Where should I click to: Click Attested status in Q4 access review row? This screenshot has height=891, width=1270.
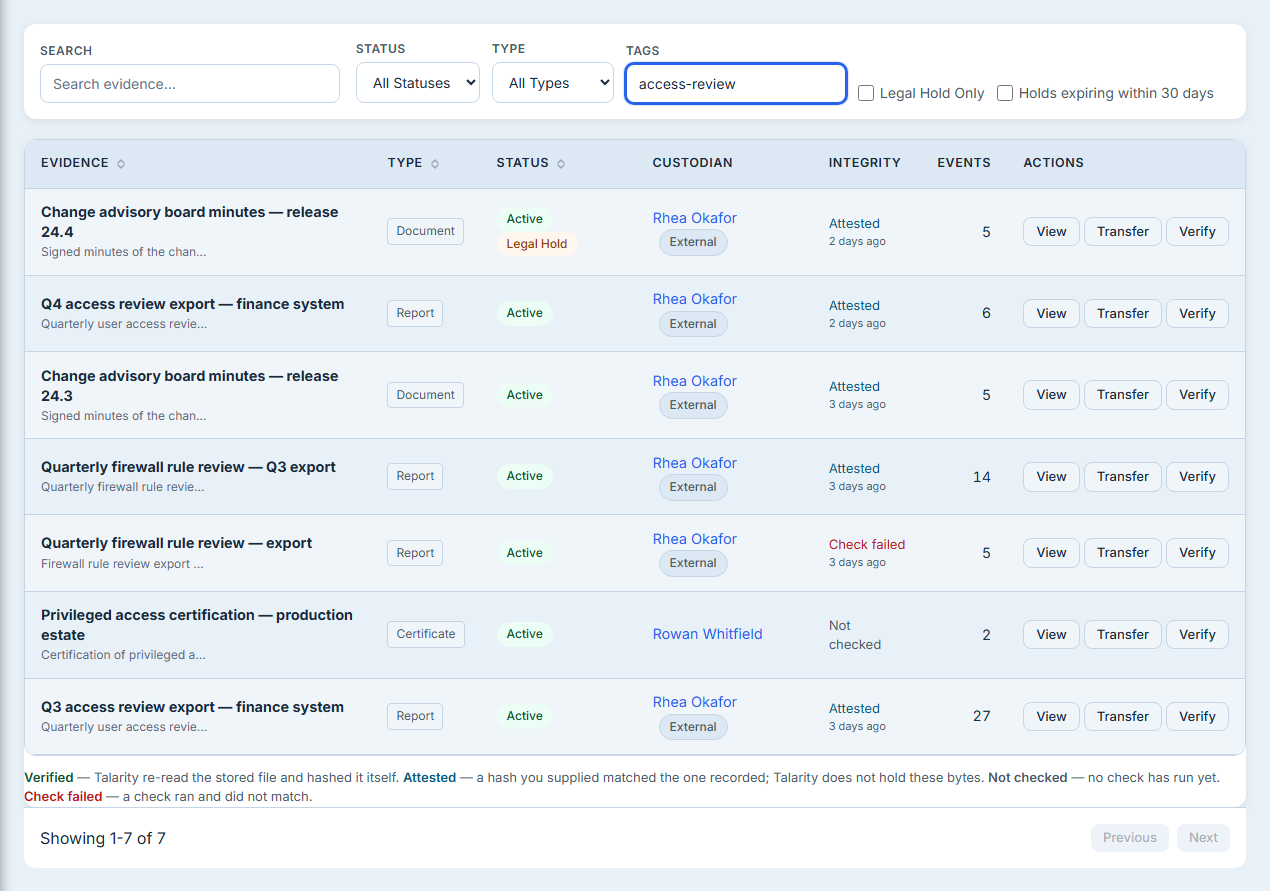tap(854, 306)
